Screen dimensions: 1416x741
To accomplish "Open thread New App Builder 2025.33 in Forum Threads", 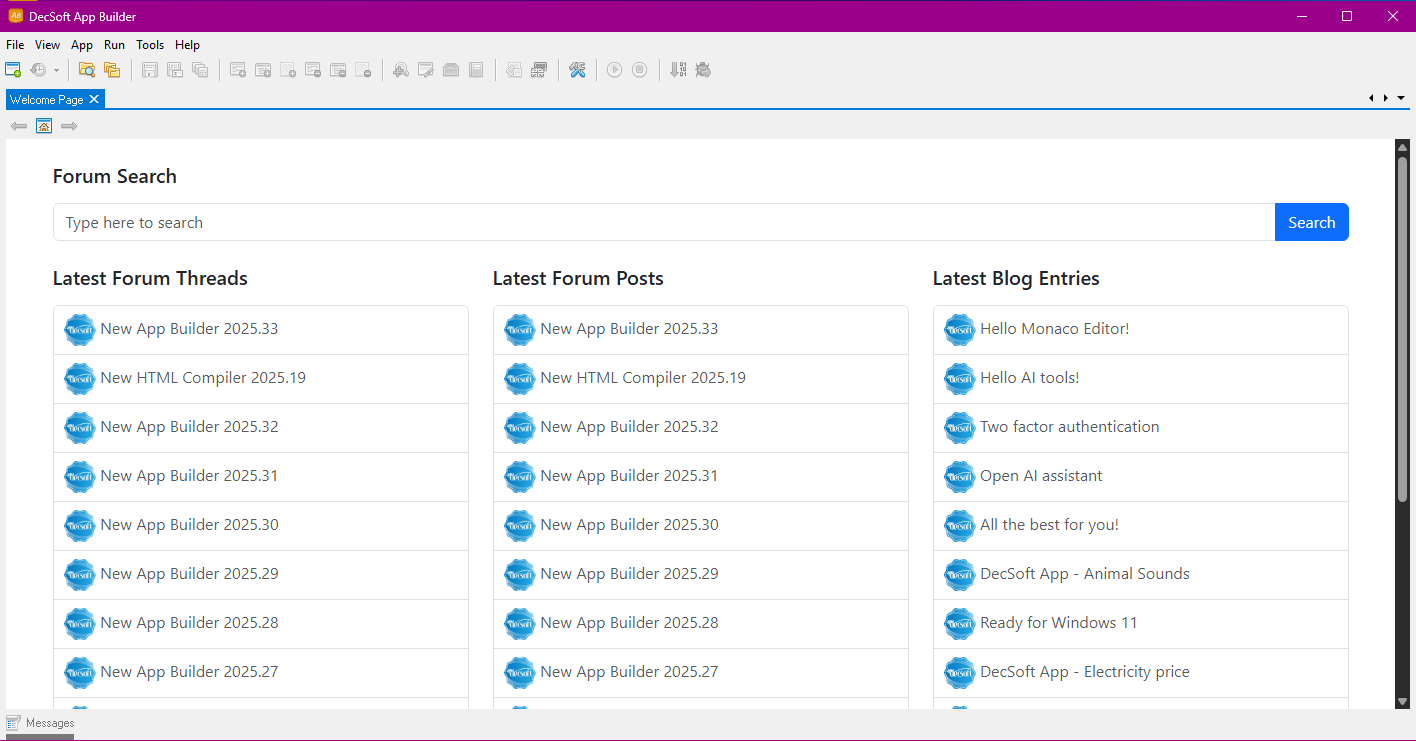I will 260,330.
